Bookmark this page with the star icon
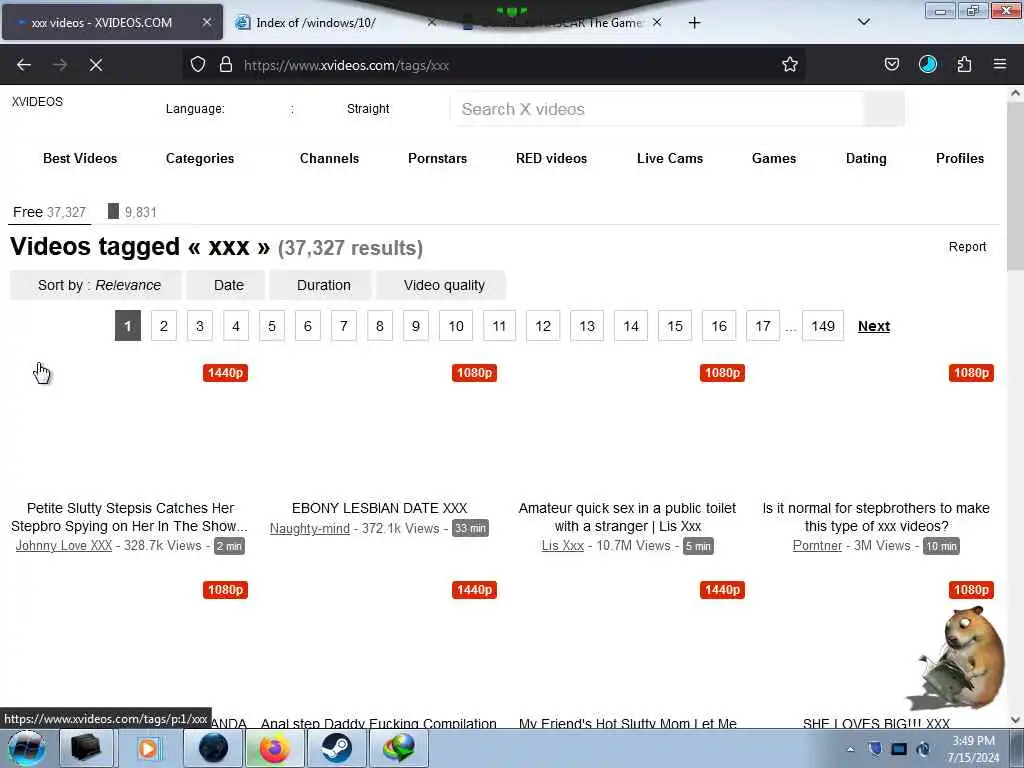Screen dimensions: 1024x768 (x=790, y=65)
